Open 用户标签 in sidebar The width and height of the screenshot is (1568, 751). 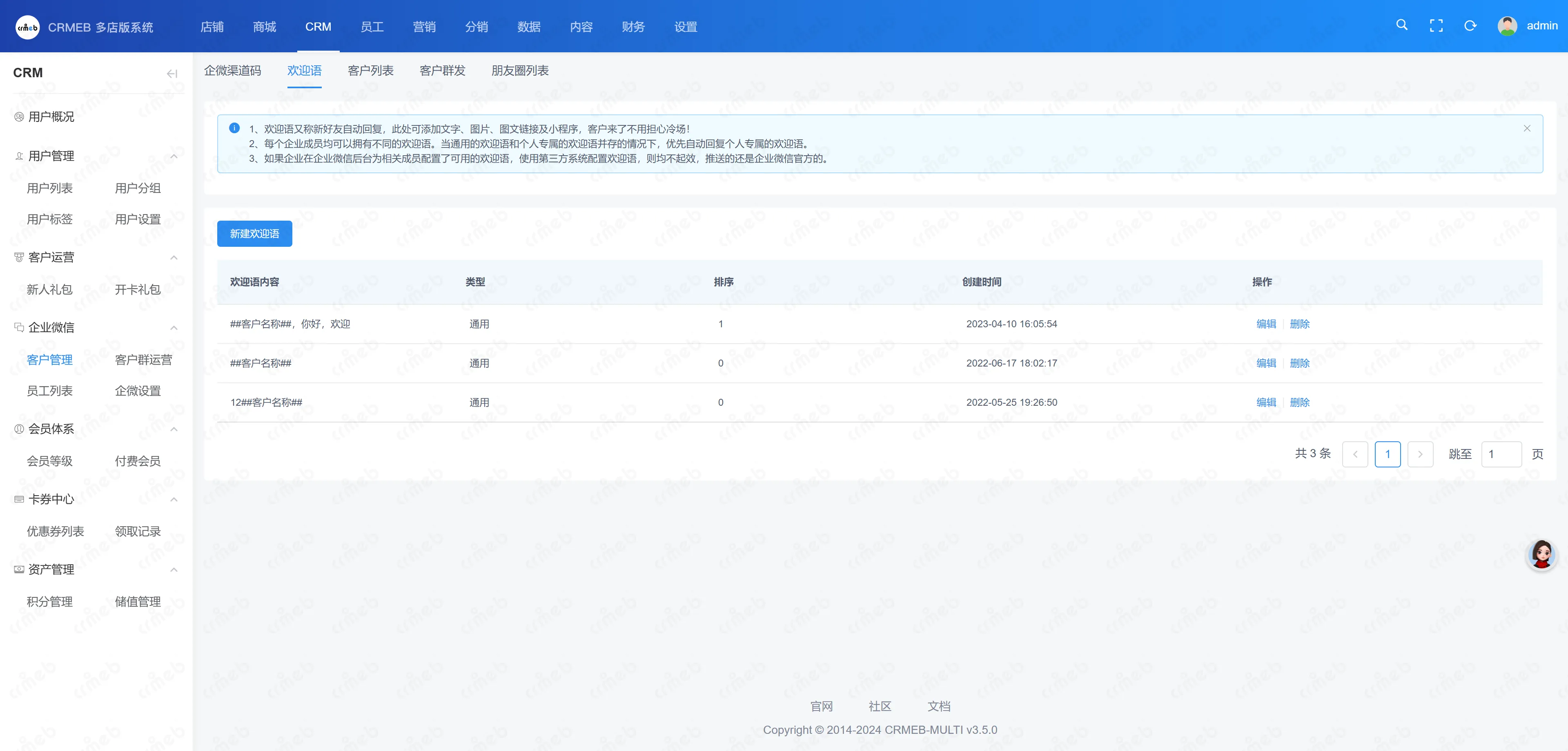click(x=50, y=219)
